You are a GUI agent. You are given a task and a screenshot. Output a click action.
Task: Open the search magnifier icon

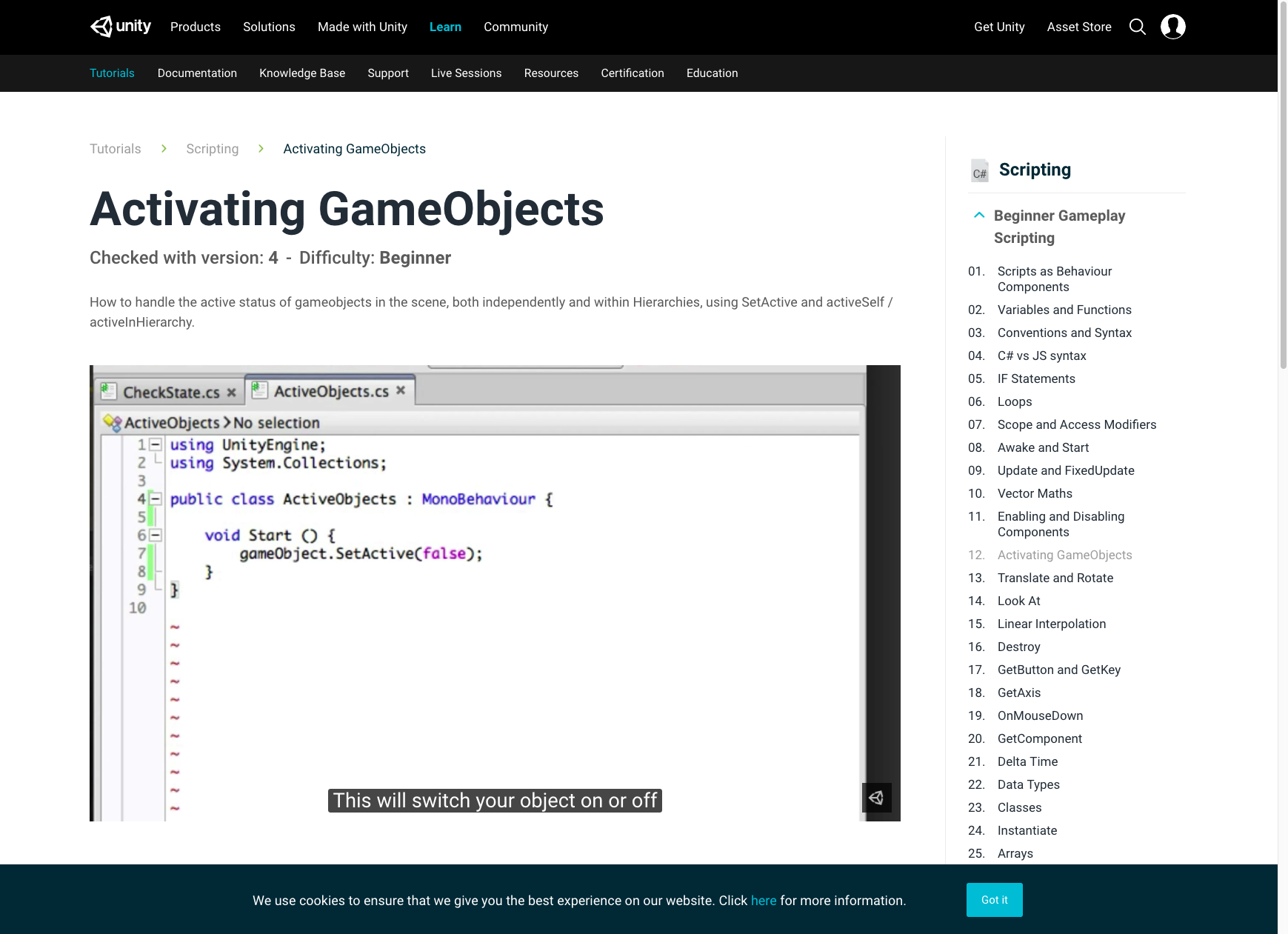(1138, 27)
